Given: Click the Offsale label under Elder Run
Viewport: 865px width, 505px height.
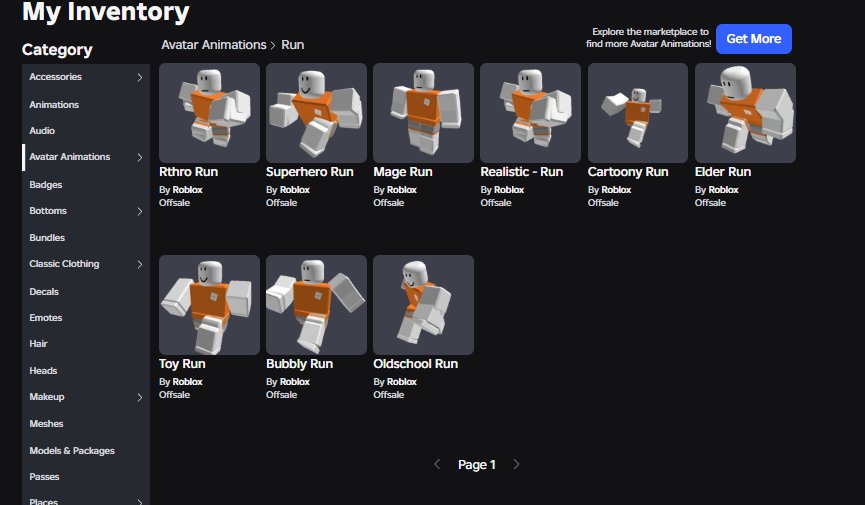Looking at the screenshot, I should (x=711, y=203).
